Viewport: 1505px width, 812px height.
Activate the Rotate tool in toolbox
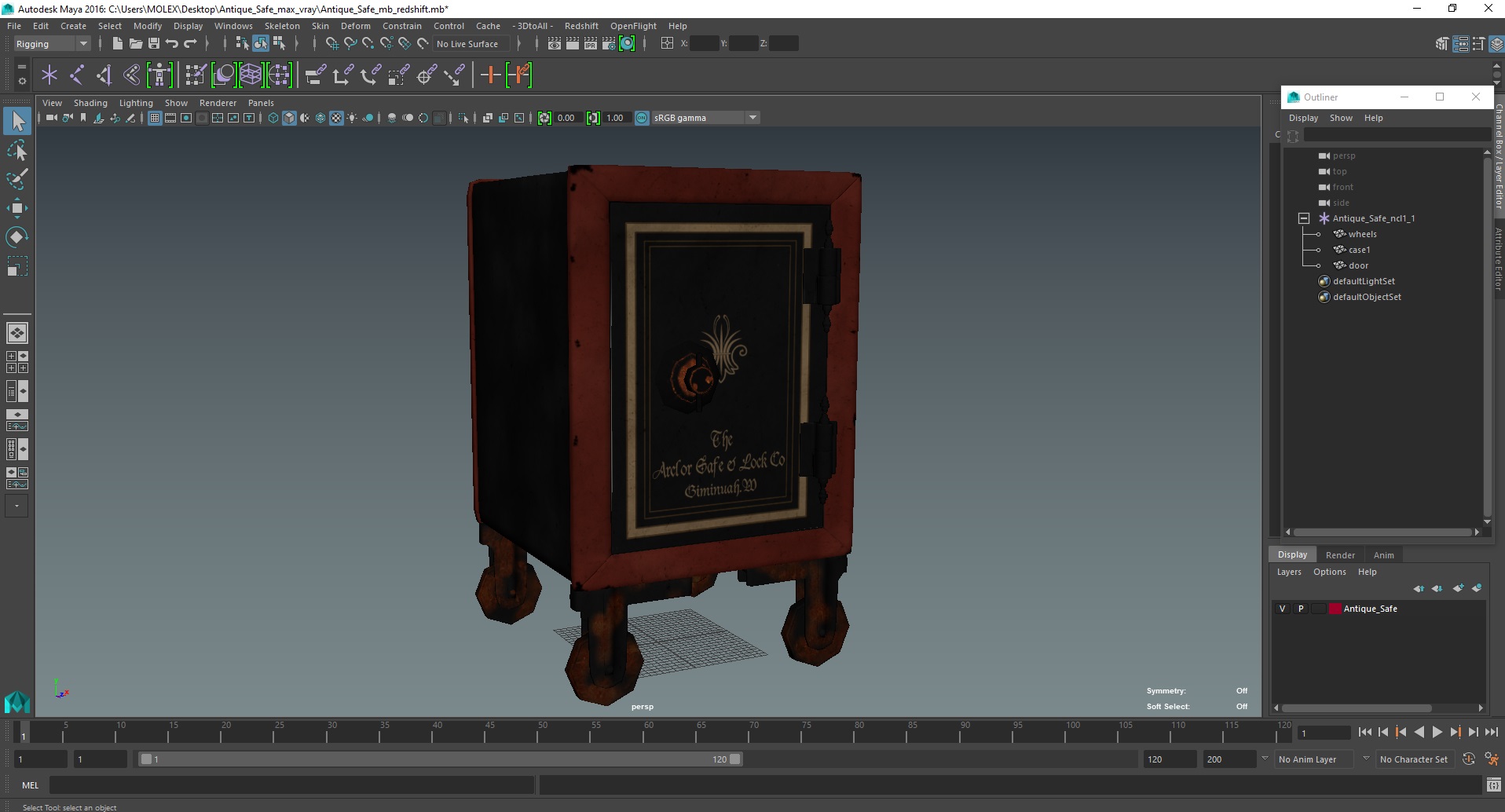click(x=17, y=236)
